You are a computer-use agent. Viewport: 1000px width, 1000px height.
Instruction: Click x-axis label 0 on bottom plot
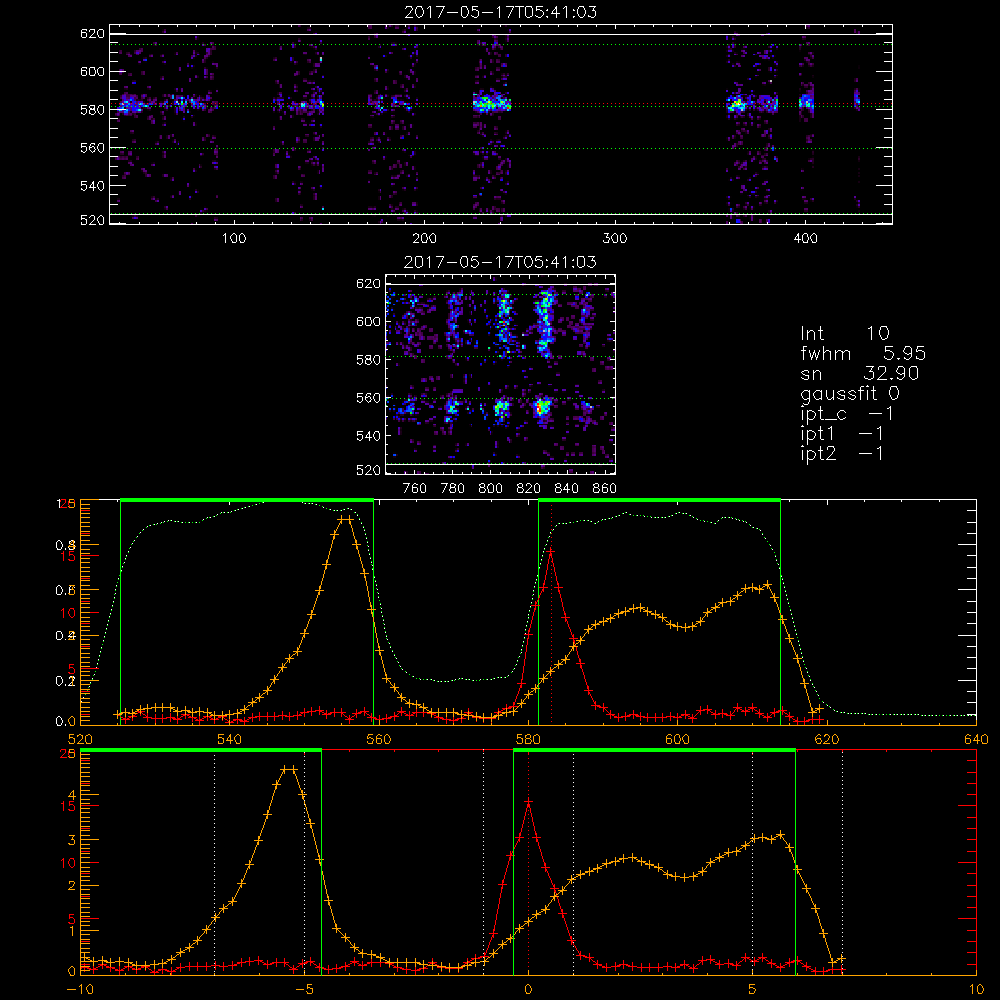tap(528, 990)
